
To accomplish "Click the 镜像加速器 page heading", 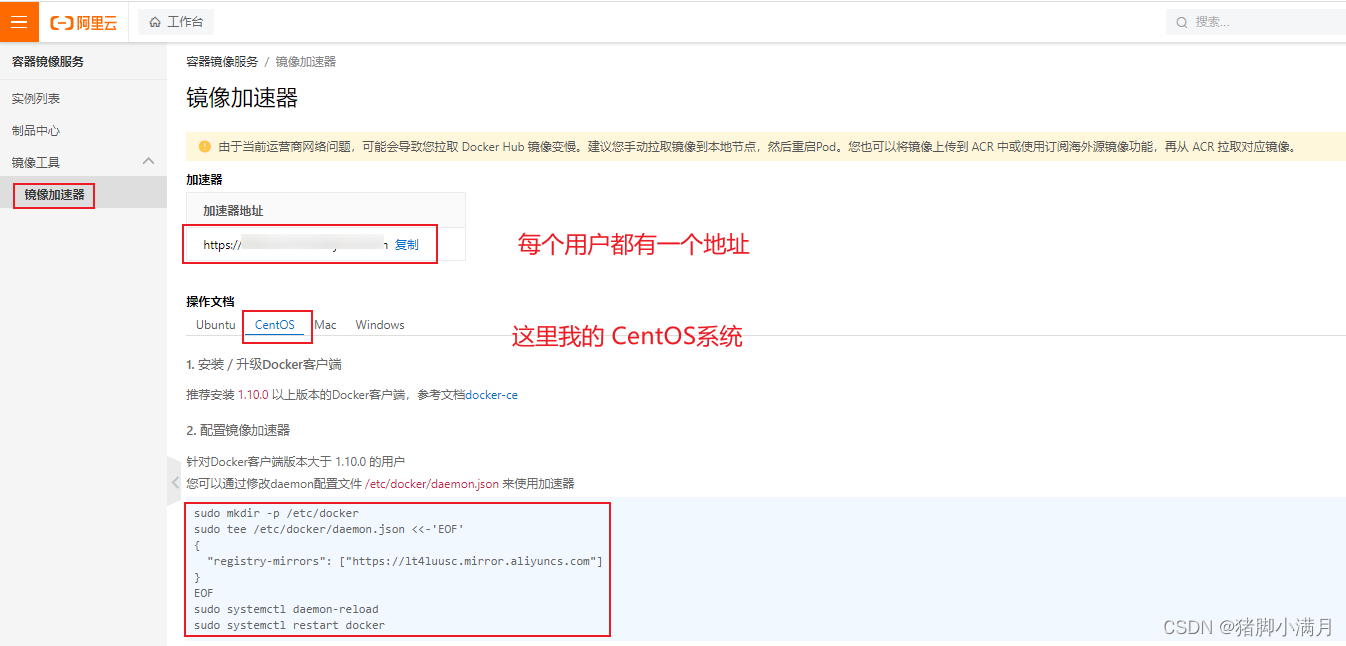I will point(242,98).
